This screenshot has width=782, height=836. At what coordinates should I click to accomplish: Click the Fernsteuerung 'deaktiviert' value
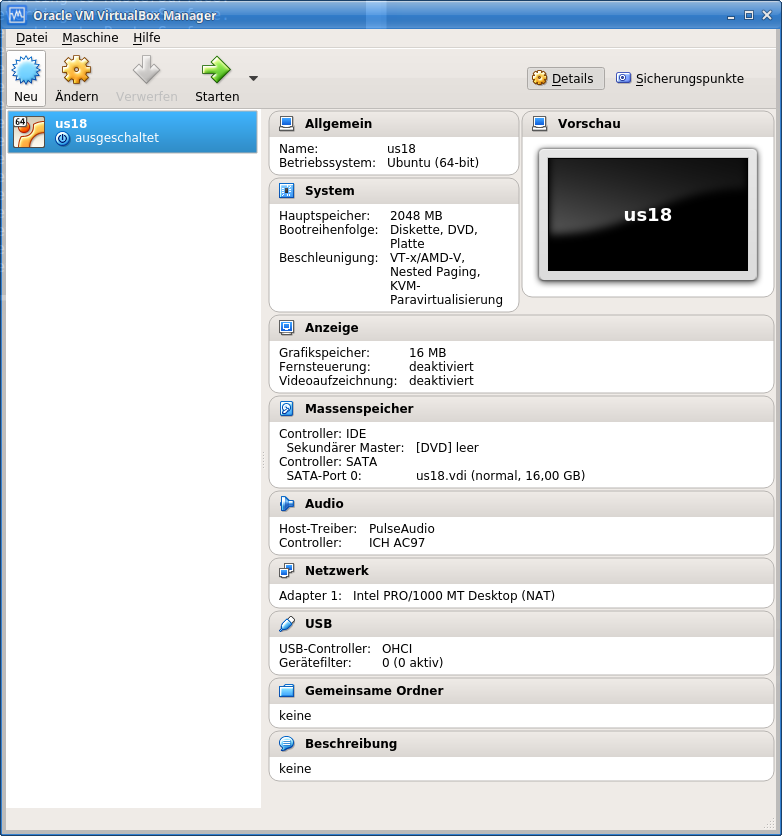point(441,367)
